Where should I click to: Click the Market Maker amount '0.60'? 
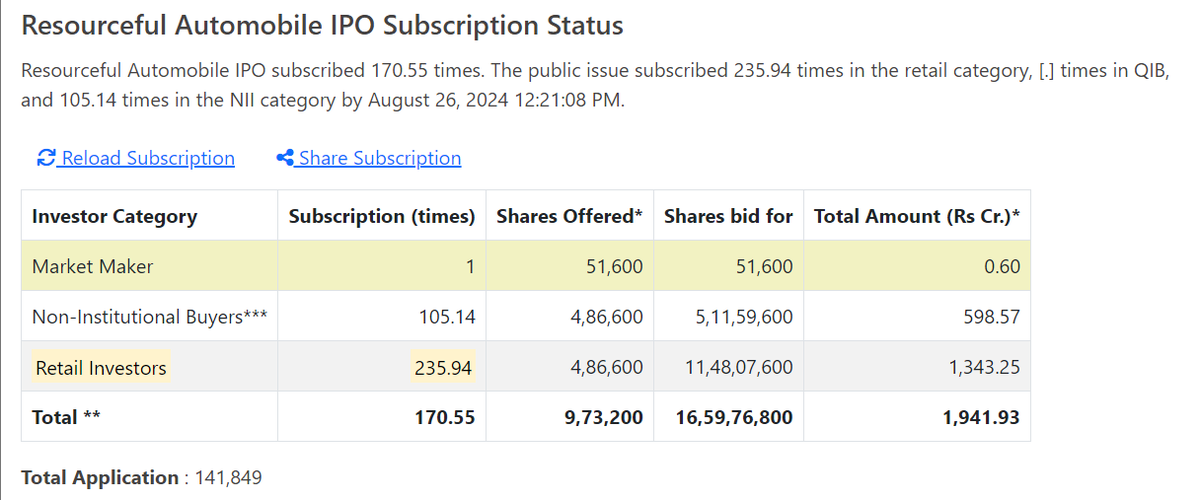[x=1002, y=267]
